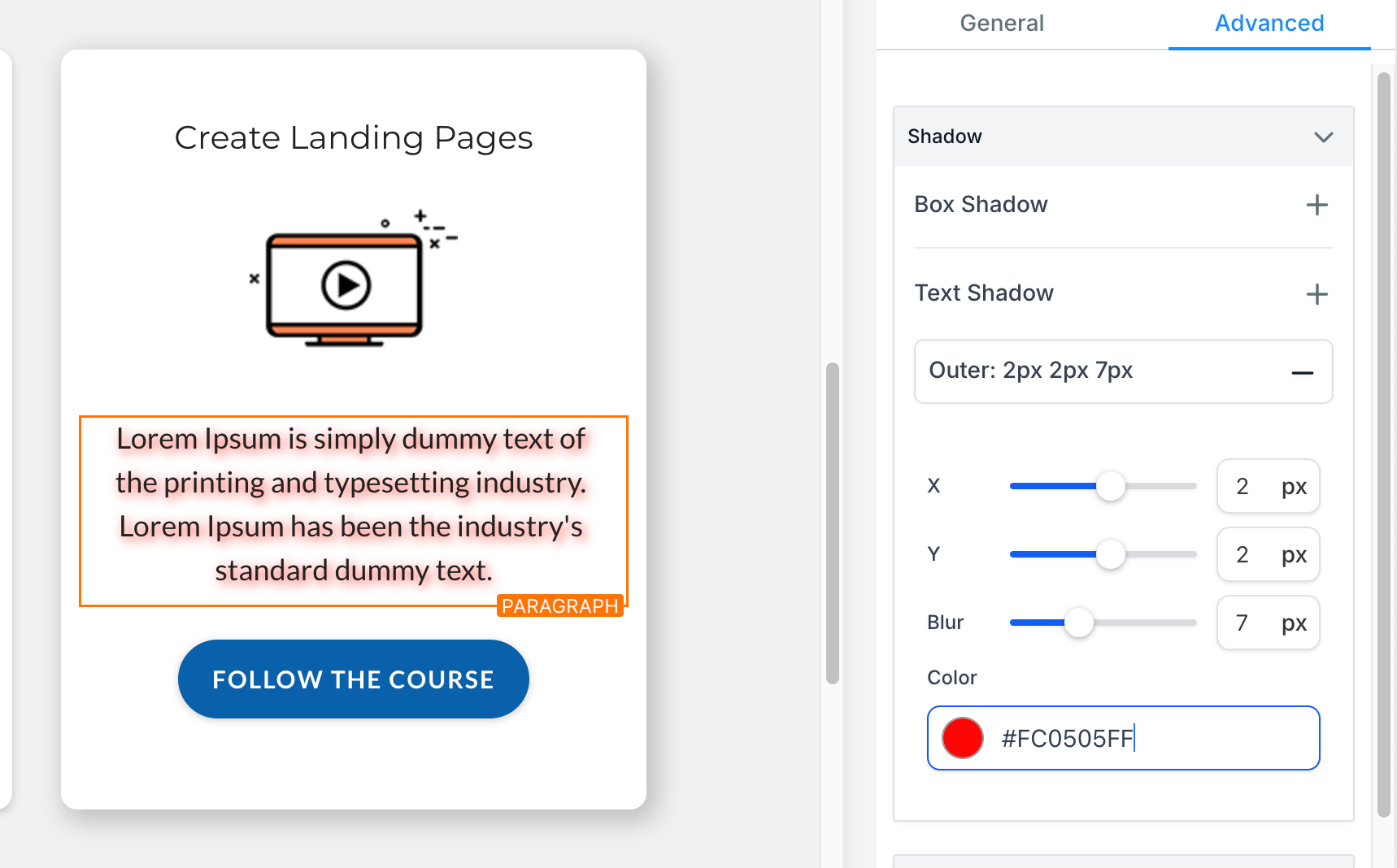1397x868 pixels.
Task: Focus the #FC0505FF color hex field
Action: coord(1124,738)
